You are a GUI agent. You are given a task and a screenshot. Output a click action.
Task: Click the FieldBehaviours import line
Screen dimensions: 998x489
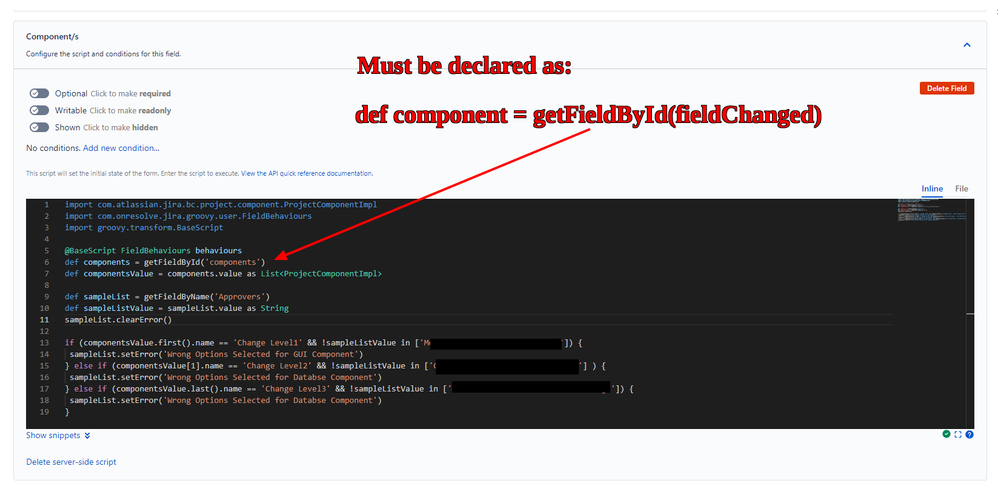tap(188, 216)
